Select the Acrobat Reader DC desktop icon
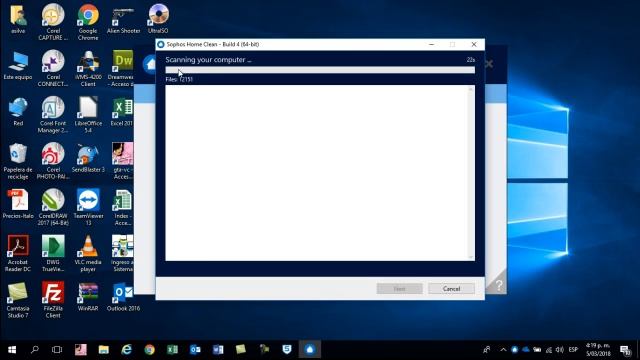Viewport: 640px width, 360px height. pos(18,253)
